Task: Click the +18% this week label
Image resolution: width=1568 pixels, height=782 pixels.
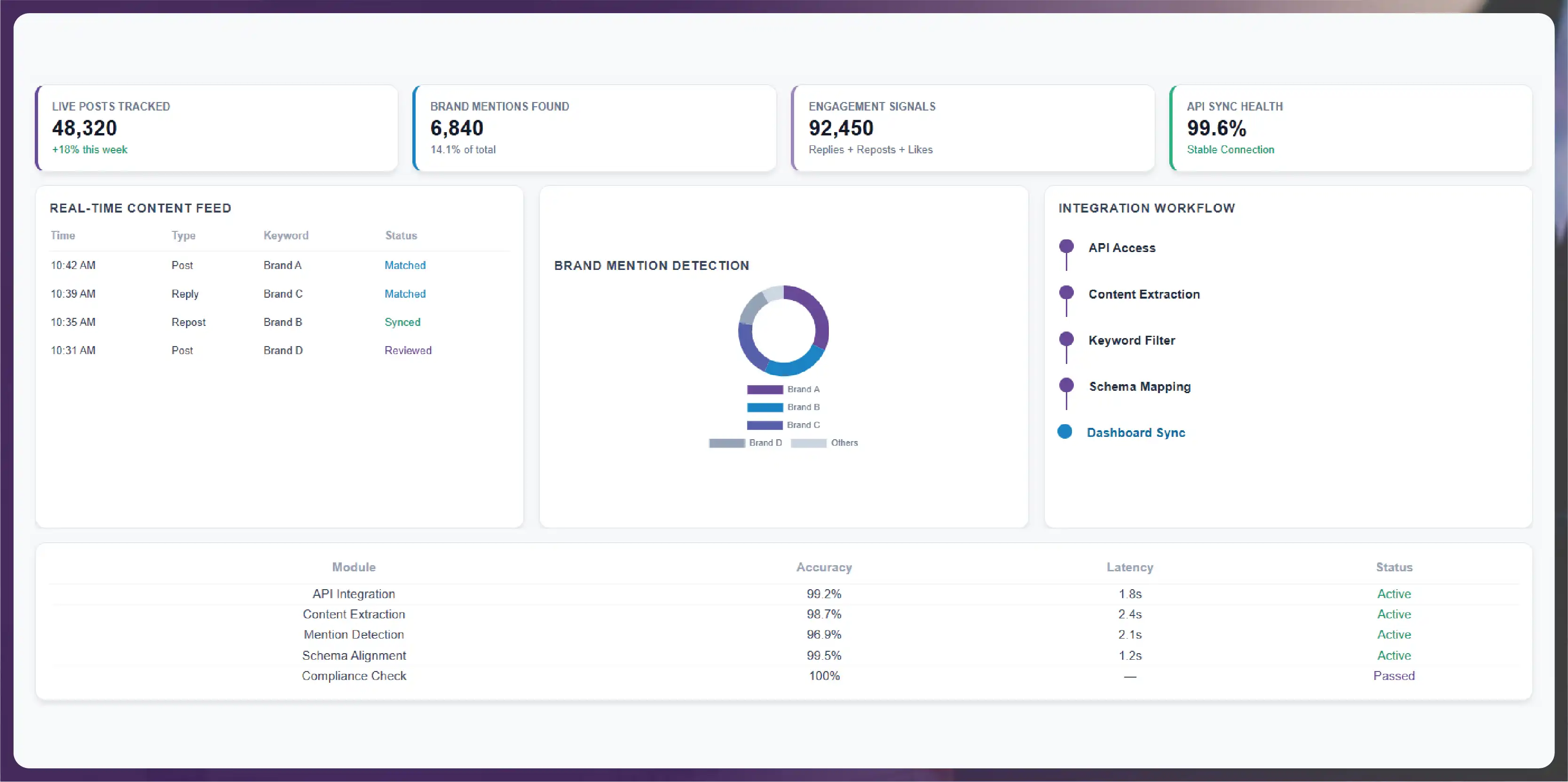Action: [x=89, y=150]
